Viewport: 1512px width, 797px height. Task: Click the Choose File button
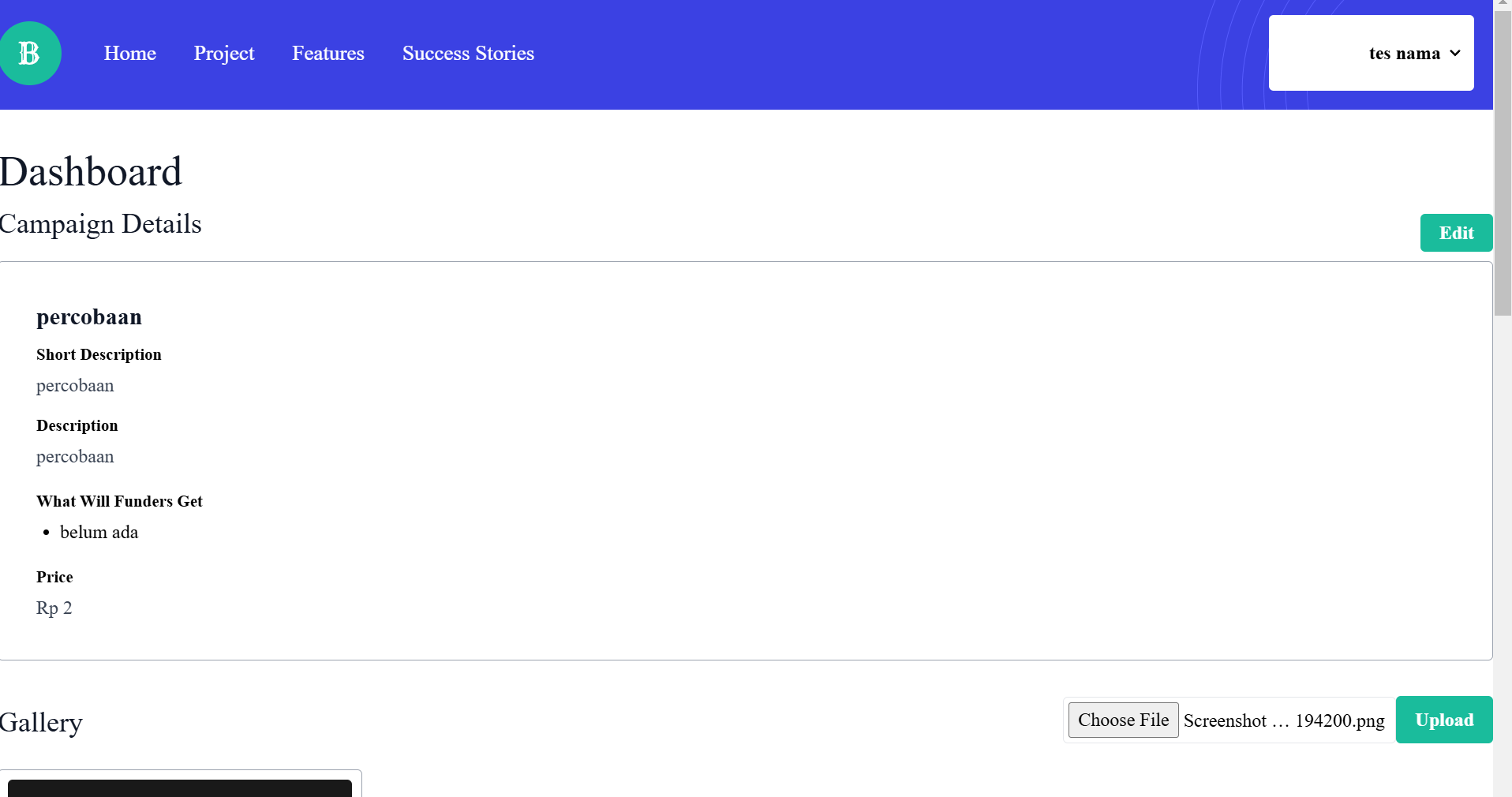point(1123,720)
